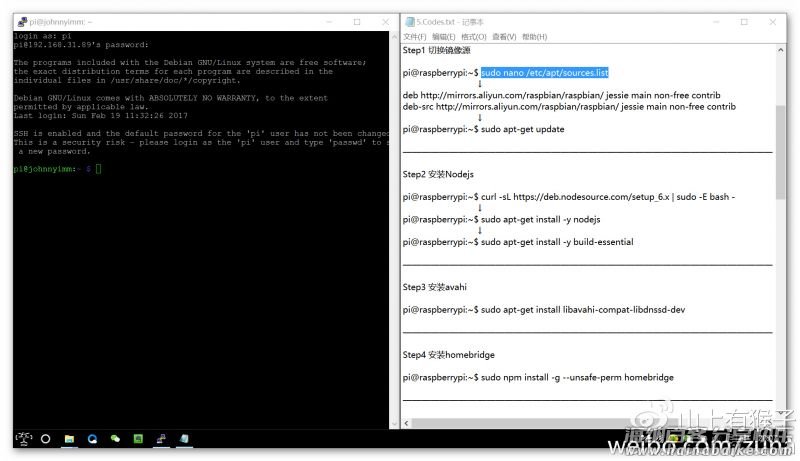Viewport: 800px width, 461px height.
Task: Minimize the Notepad window
Action: pos(716,22)
